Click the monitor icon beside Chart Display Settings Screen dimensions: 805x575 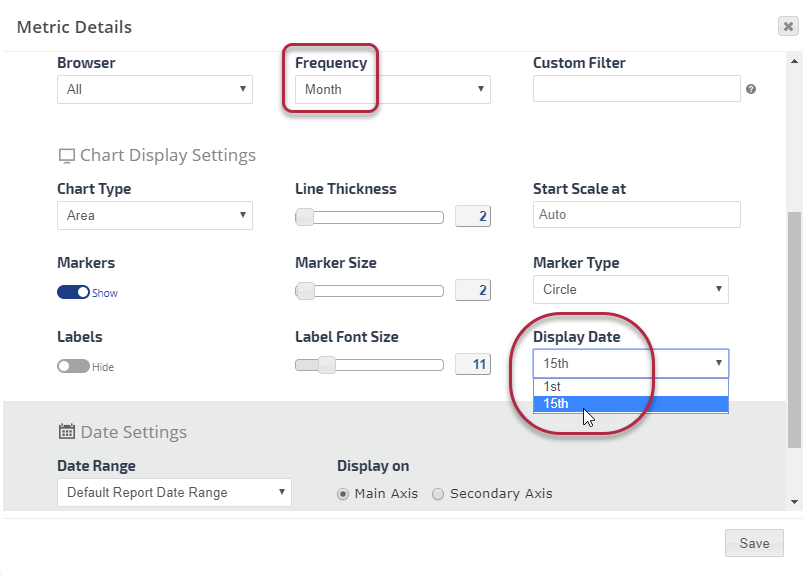pos(67,156)
